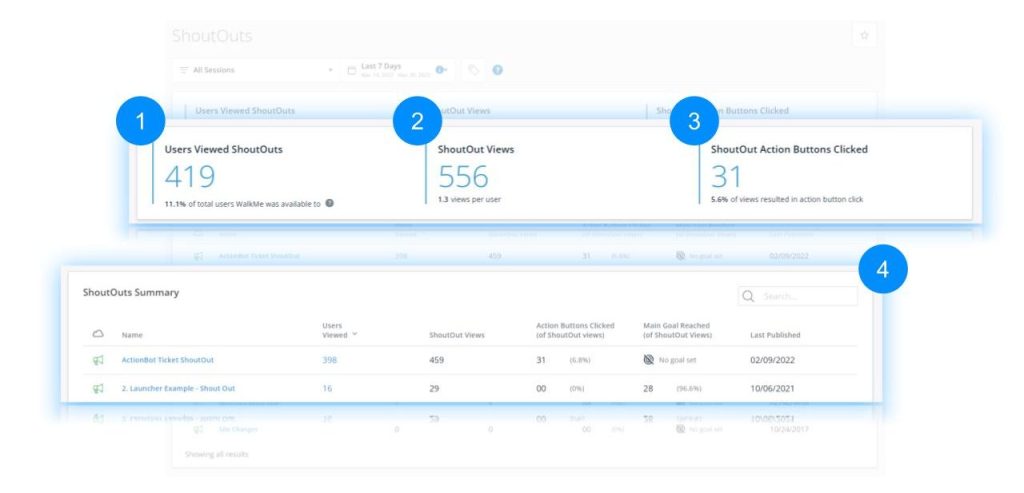Image resolution: width=1024 pixels, height=493 pixels.
Task: Click the magnifier search icon
Action: click(748, 297)
